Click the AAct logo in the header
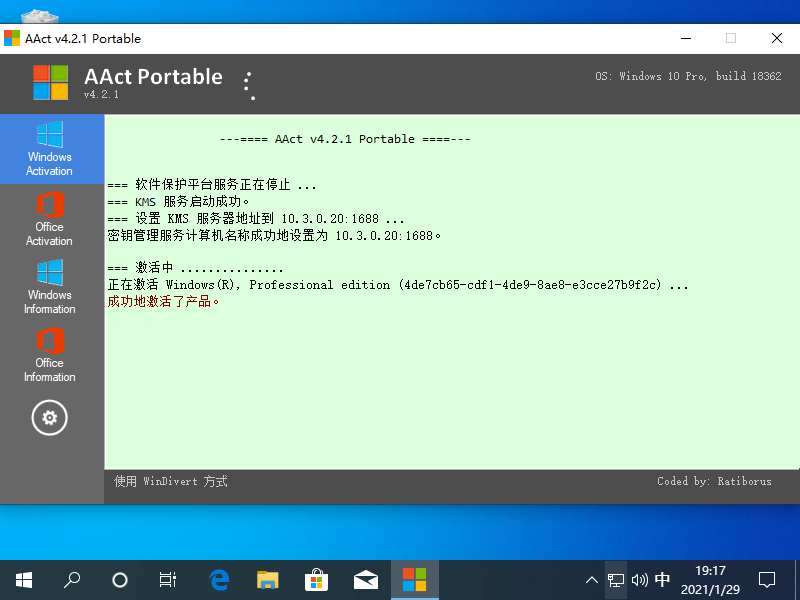The image size is (800, 600). point(49,82)
